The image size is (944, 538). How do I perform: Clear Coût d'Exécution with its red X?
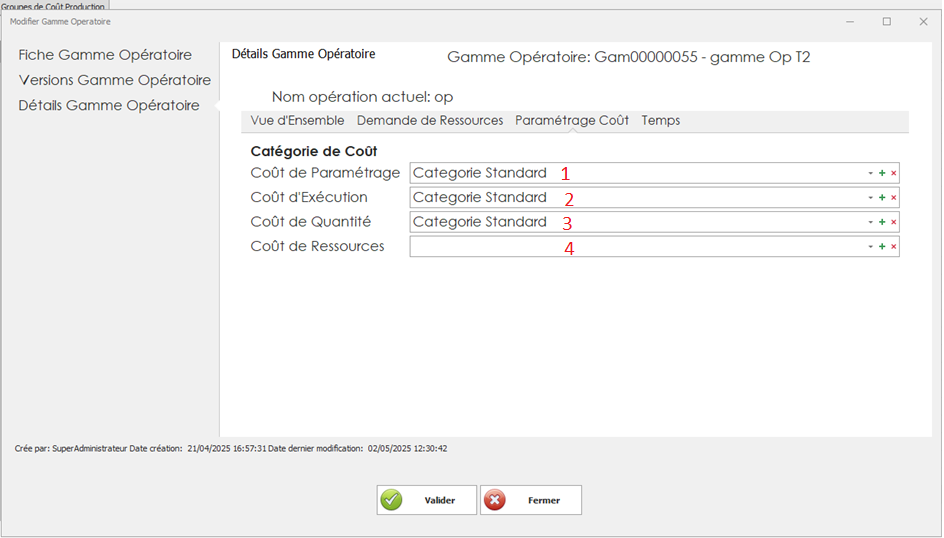tap(893, 198)
